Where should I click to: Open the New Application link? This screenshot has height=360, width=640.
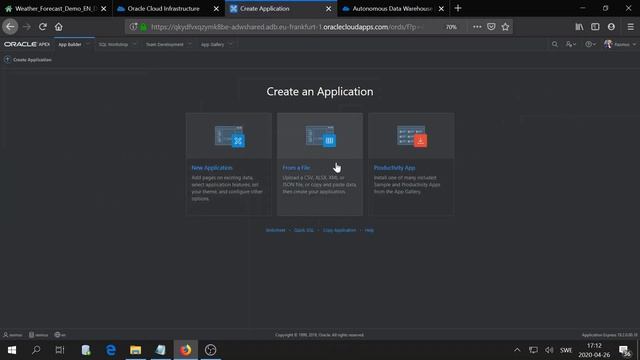pyautogui.click(x=212, y=168)
